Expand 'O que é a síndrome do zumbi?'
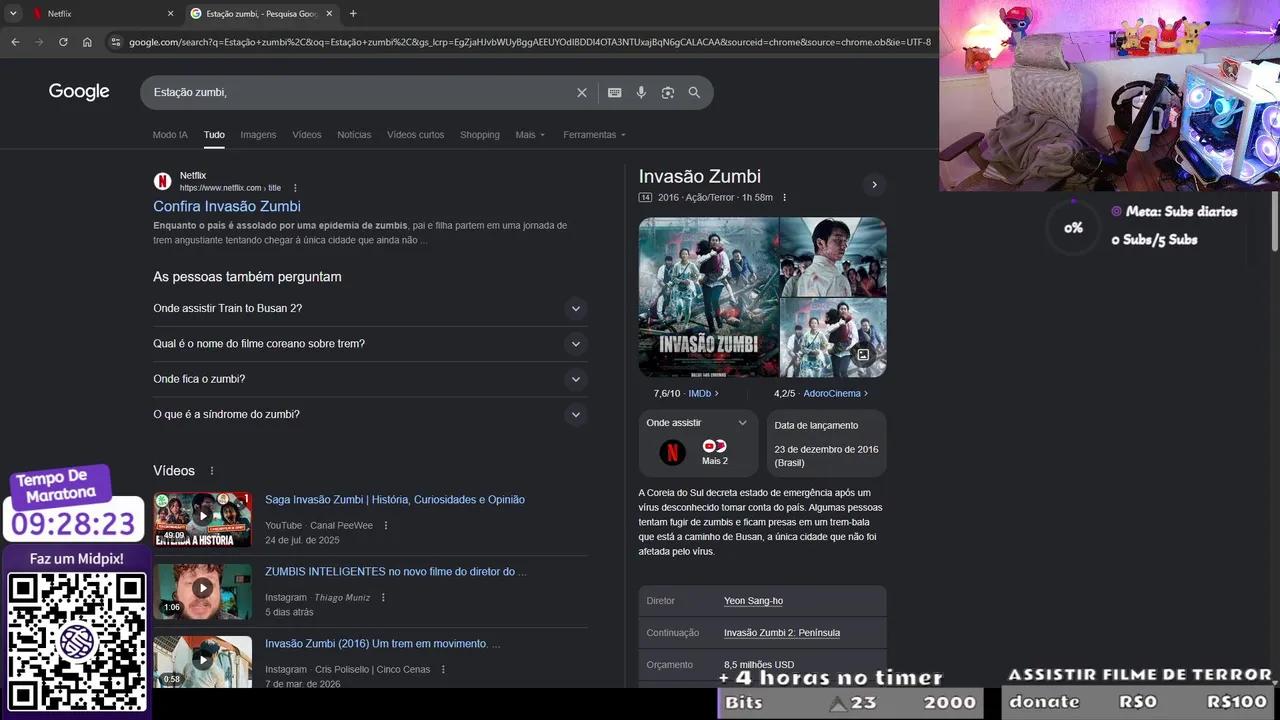1280x720 pixels. coord(369,414)
